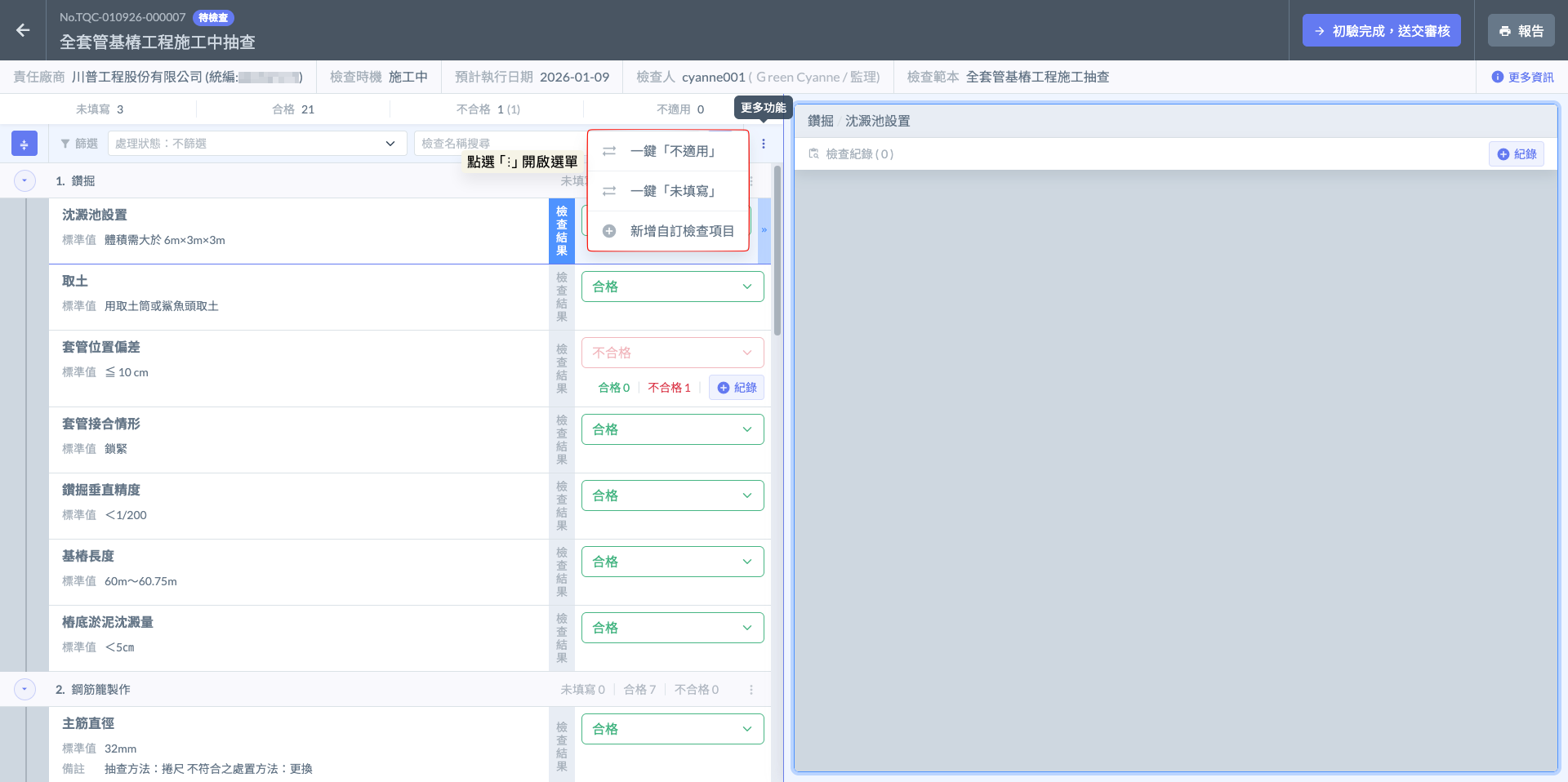Open the three-dot menu for 鋼筋籠製作 section
1568x782 pixels.
click(751, 690)
